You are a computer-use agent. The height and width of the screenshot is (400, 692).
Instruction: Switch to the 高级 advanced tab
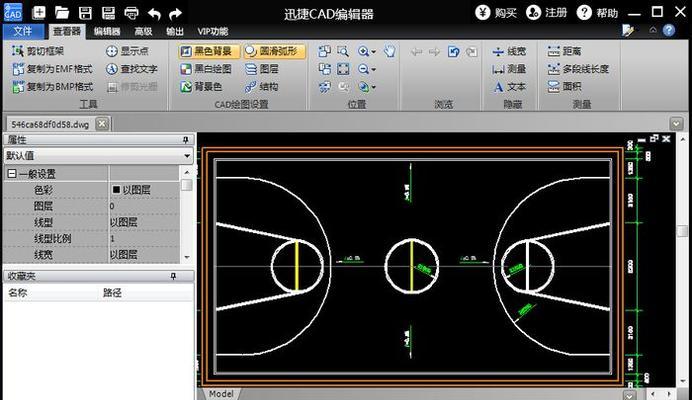(143, 31)
